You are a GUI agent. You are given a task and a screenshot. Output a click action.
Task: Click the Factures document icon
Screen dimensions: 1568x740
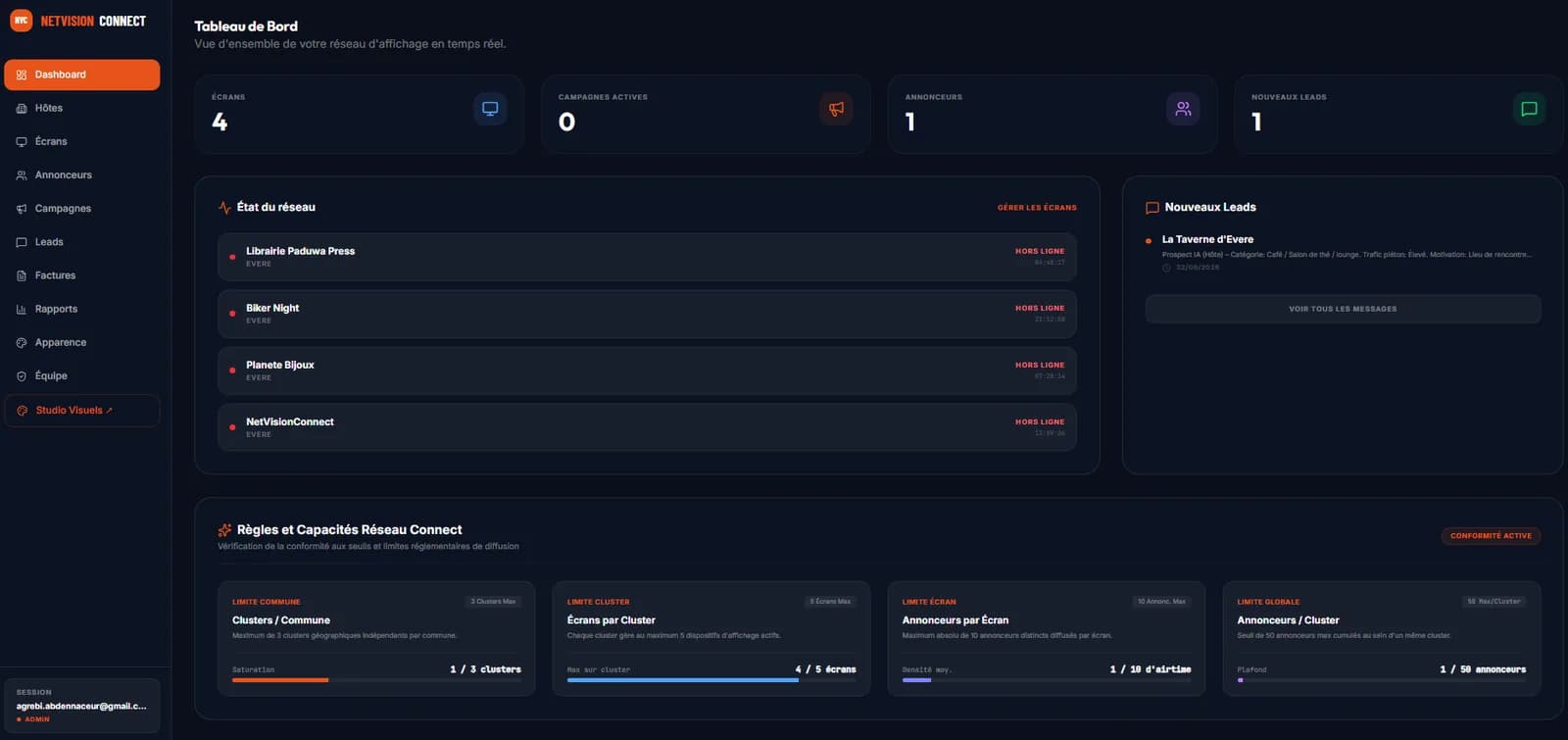click(22, 275)
